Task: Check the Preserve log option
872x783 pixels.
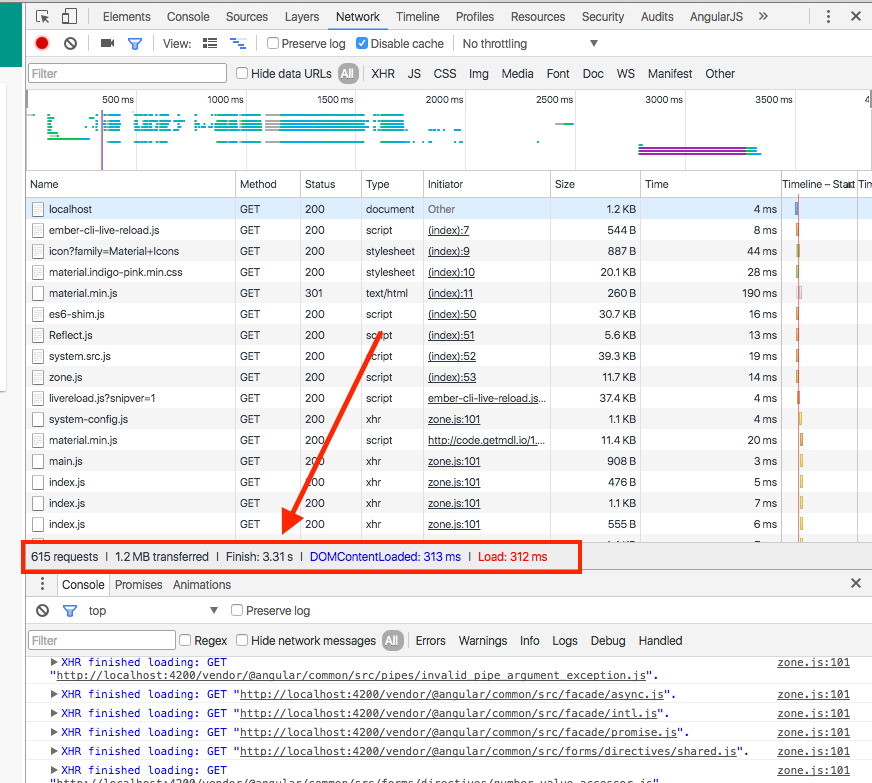Action: [x=272, y=43]
